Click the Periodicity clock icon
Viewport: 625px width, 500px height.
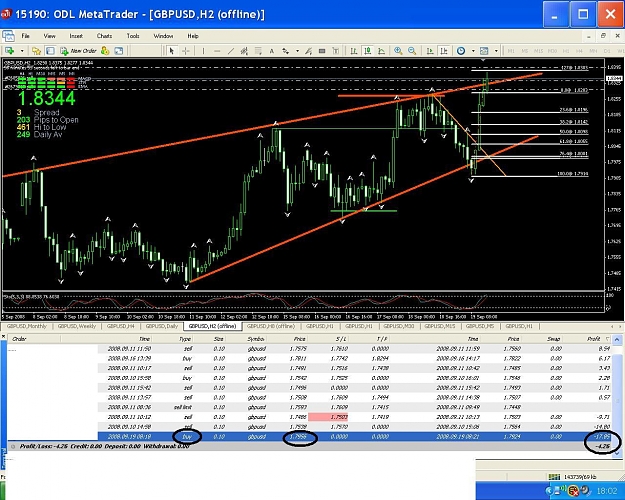tap(461, 51)
